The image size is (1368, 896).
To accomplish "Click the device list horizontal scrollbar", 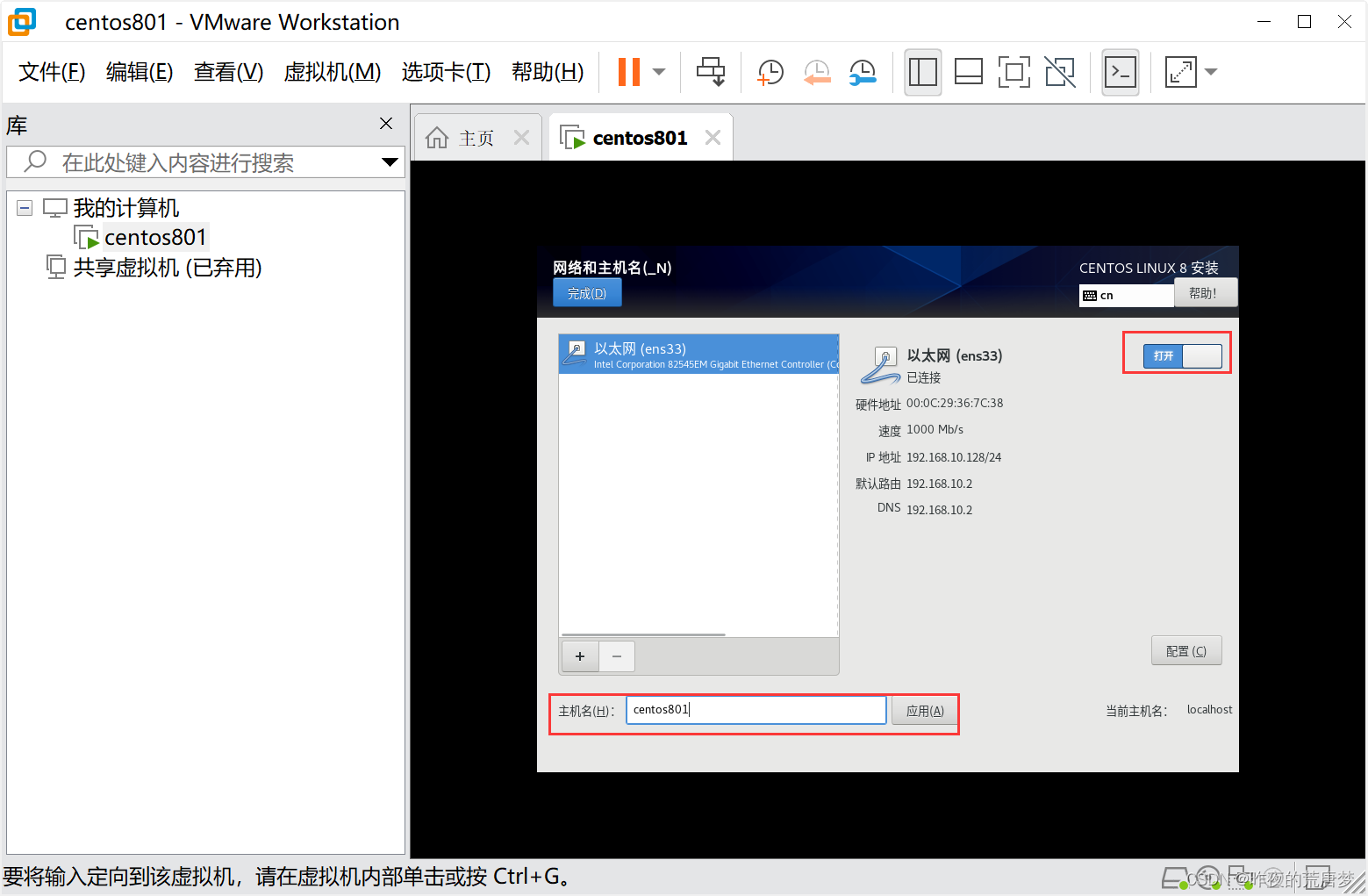I will (643, 634).
